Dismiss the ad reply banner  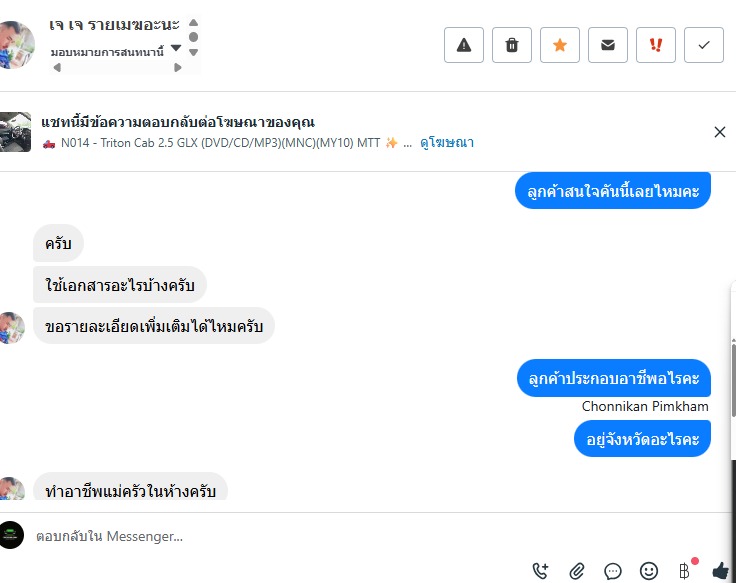(x=720, y=132)
